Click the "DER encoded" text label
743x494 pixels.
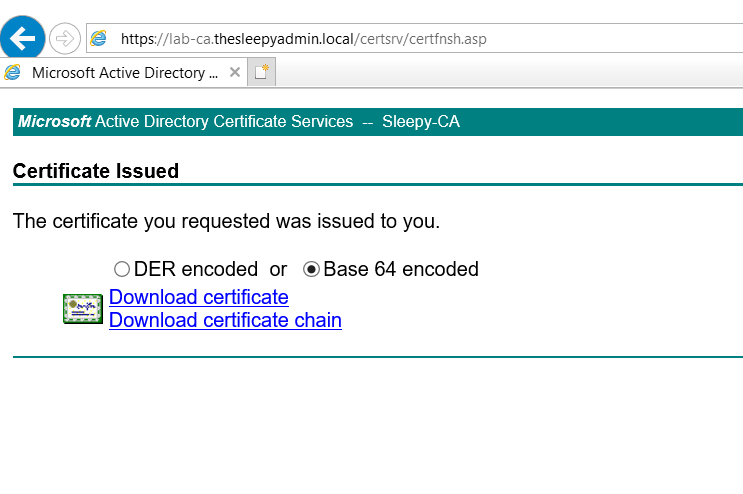196,269
